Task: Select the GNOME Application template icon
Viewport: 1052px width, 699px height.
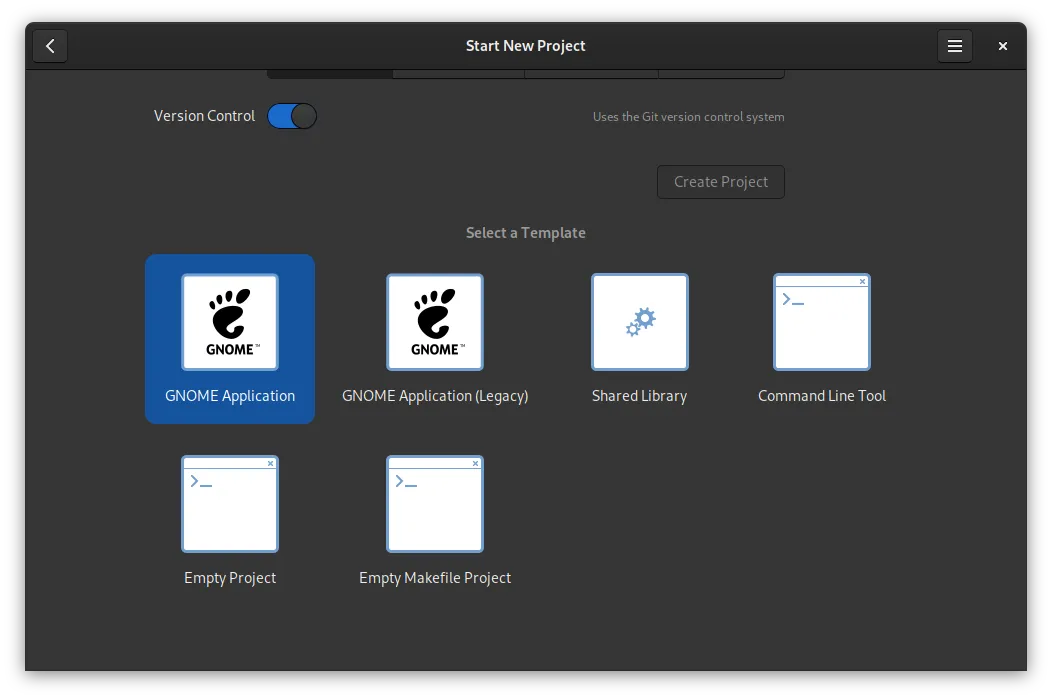Action: [x=229, y=322]
